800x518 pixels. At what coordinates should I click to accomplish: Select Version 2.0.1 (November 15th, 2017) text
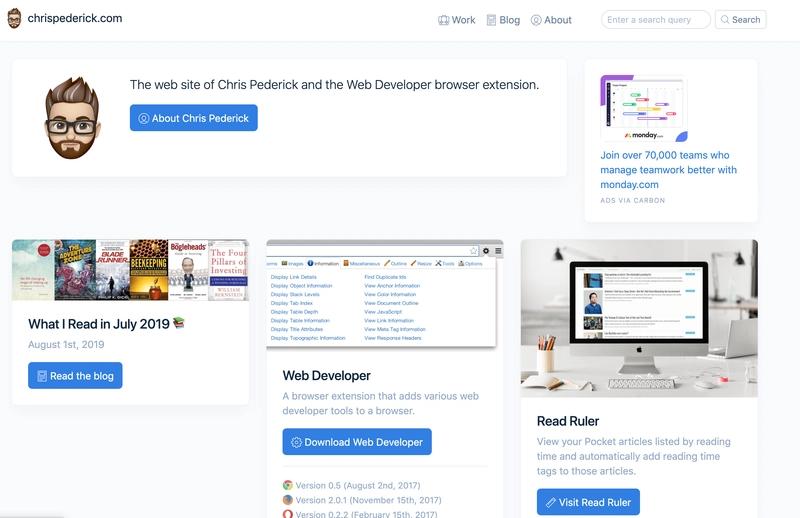pyautogui.click(x=368, y=500)
